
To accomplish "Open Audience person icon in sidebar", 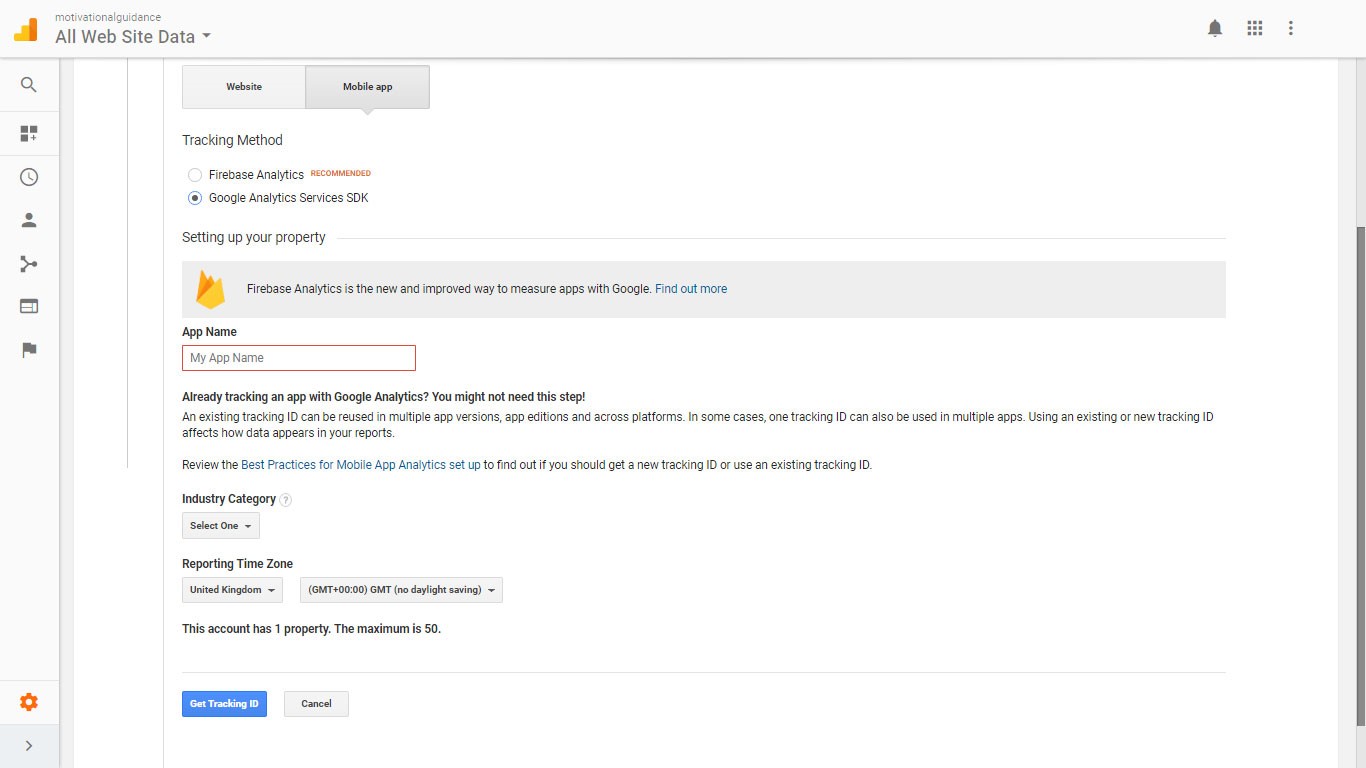I will (x=29, y=220).
